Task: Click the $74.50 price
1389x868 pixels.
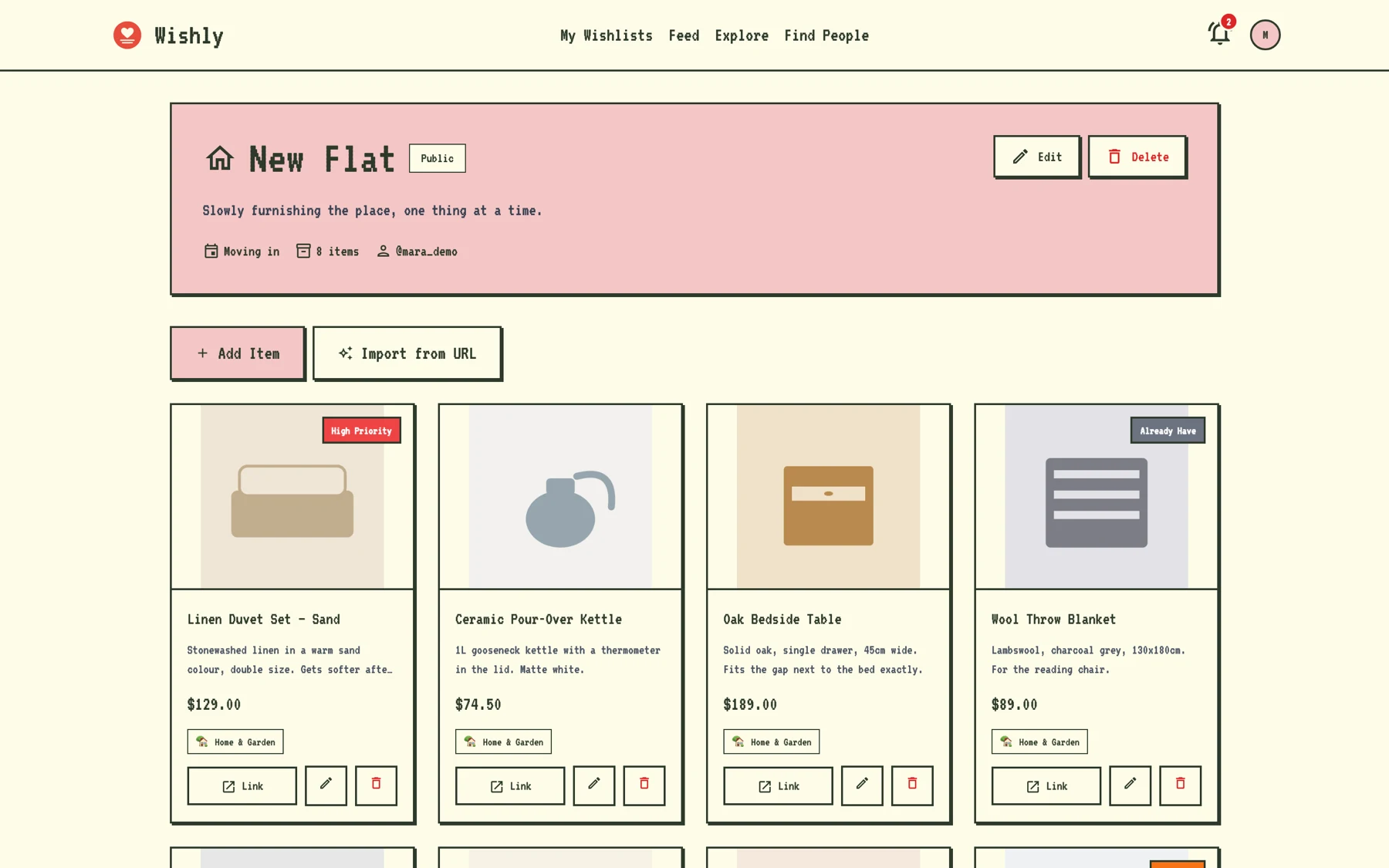Action: (x=478, y=704)
